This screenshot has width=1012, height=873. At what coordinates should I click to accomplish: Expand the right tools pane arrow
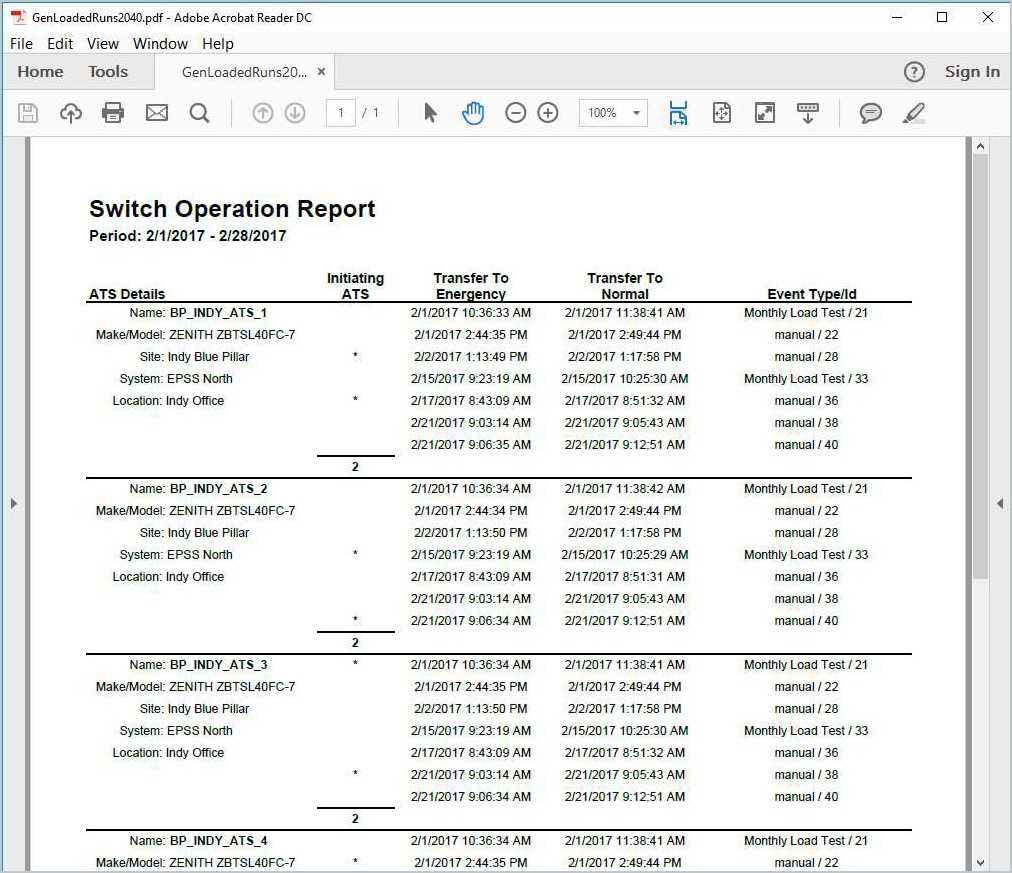1000,503
